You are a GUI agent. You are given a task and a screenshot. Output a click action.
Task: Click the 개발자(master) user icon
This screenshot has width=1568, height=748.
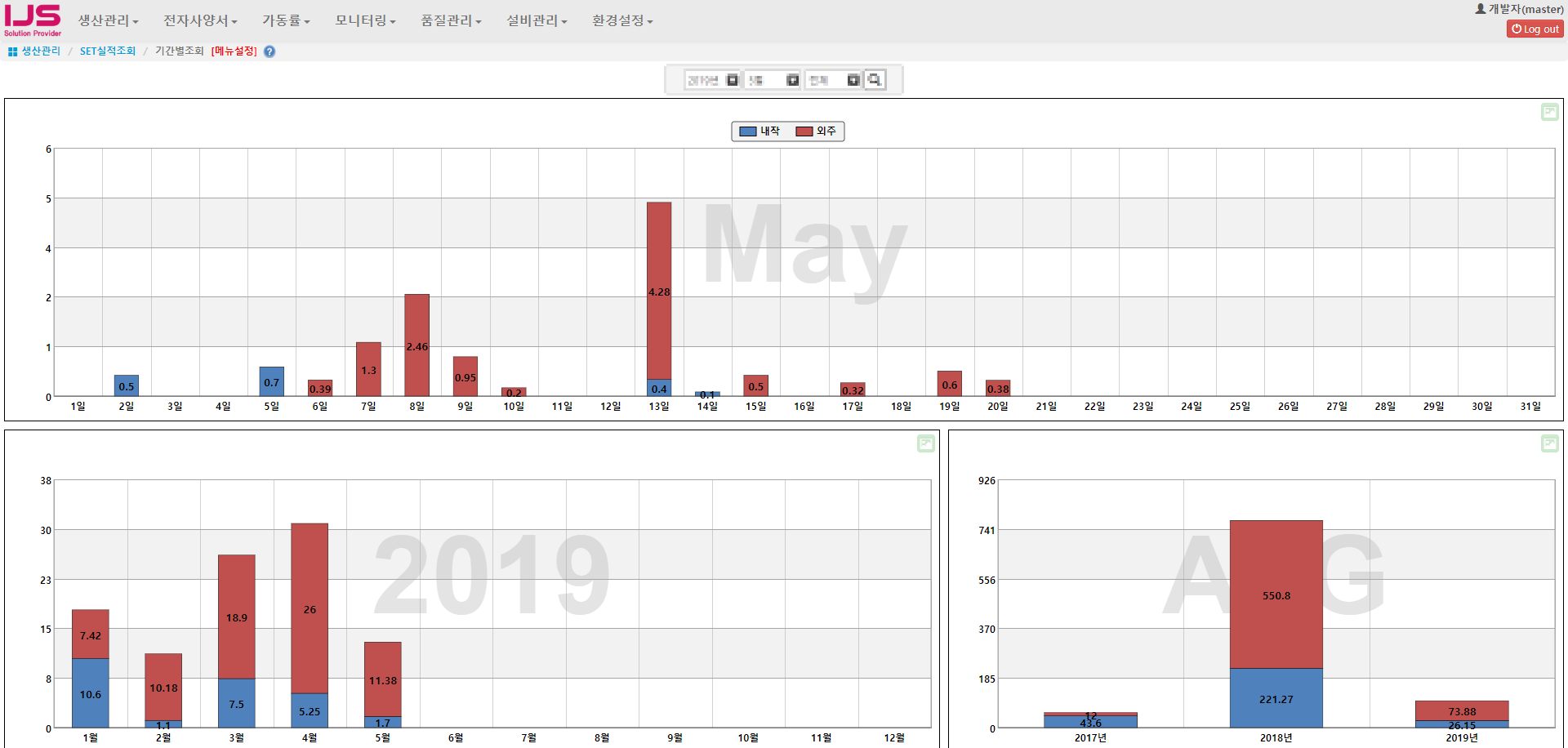click(x=1480, y=9)
